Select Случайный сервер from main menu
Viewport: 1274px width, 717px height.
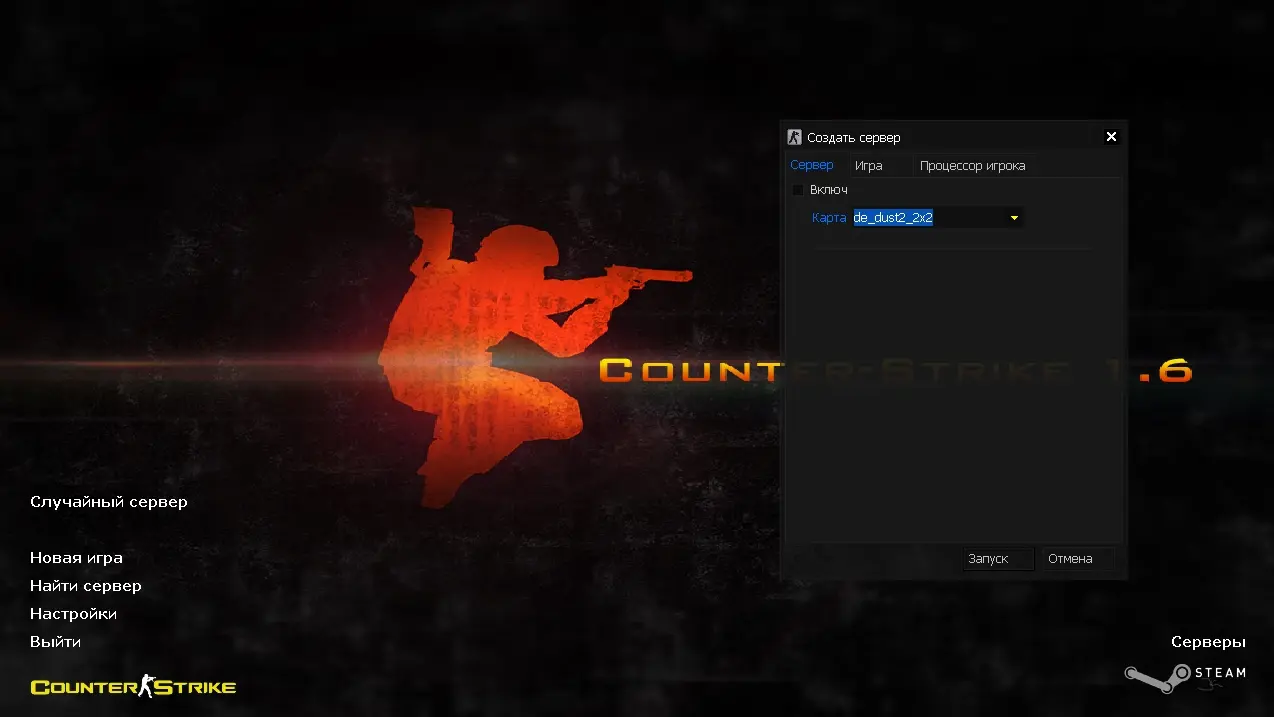tap(108, 501)
